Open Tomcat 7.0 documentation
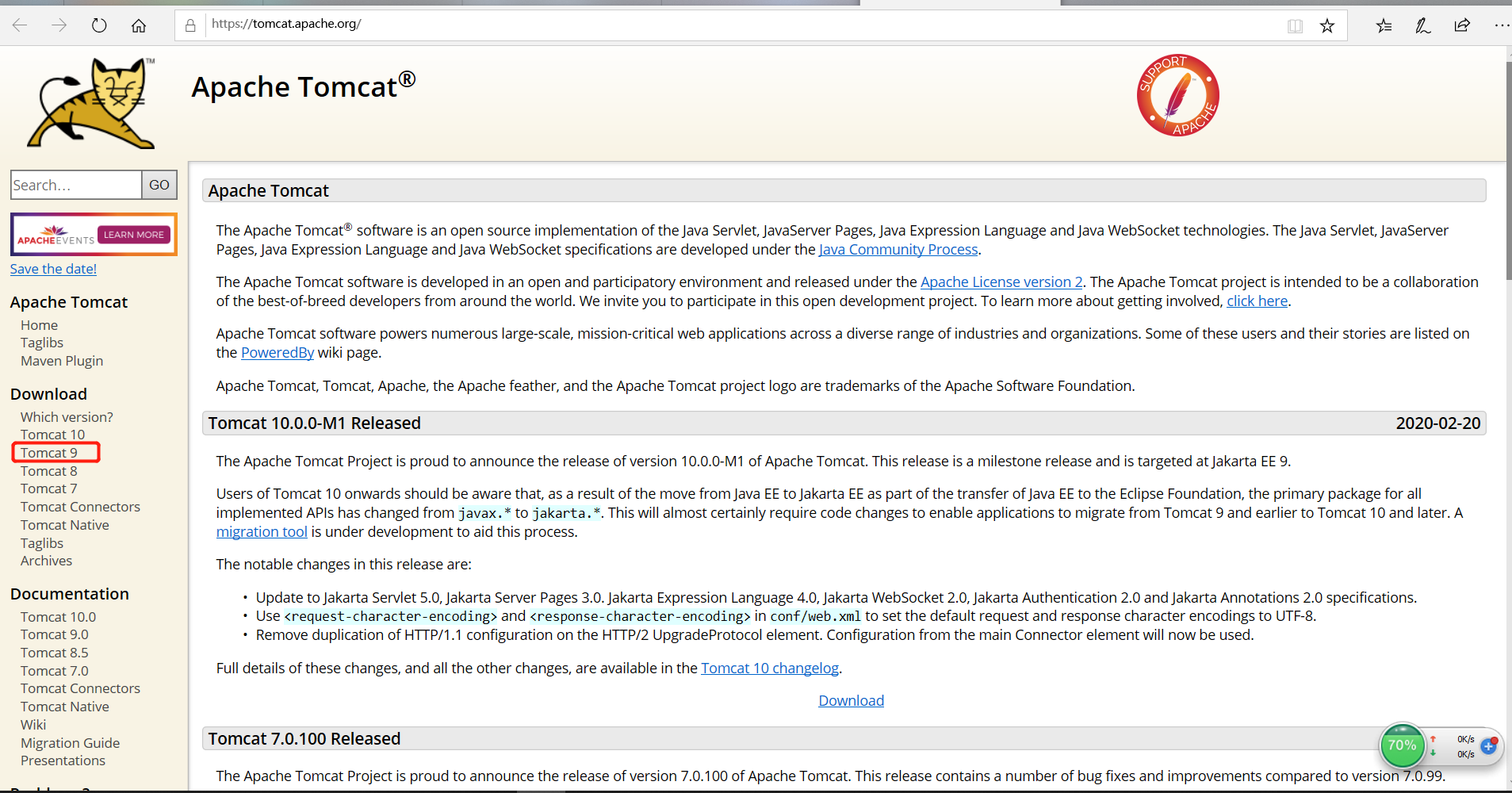The height and width of the screenshot is (793, 1512). (55, 671)
